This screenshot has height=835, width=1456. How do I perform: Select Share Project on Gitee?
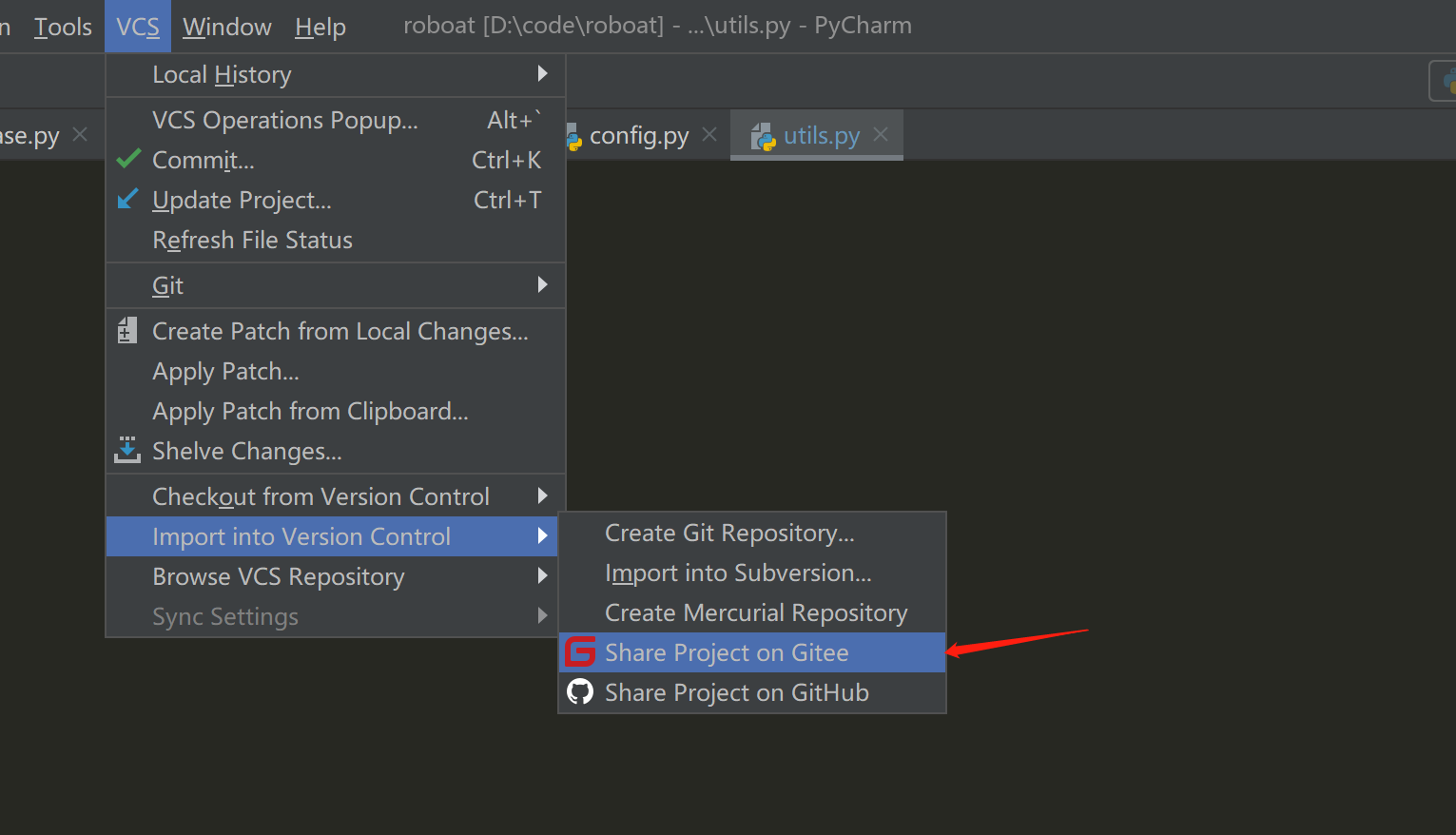pyautogui.click(x=752, y=652)
